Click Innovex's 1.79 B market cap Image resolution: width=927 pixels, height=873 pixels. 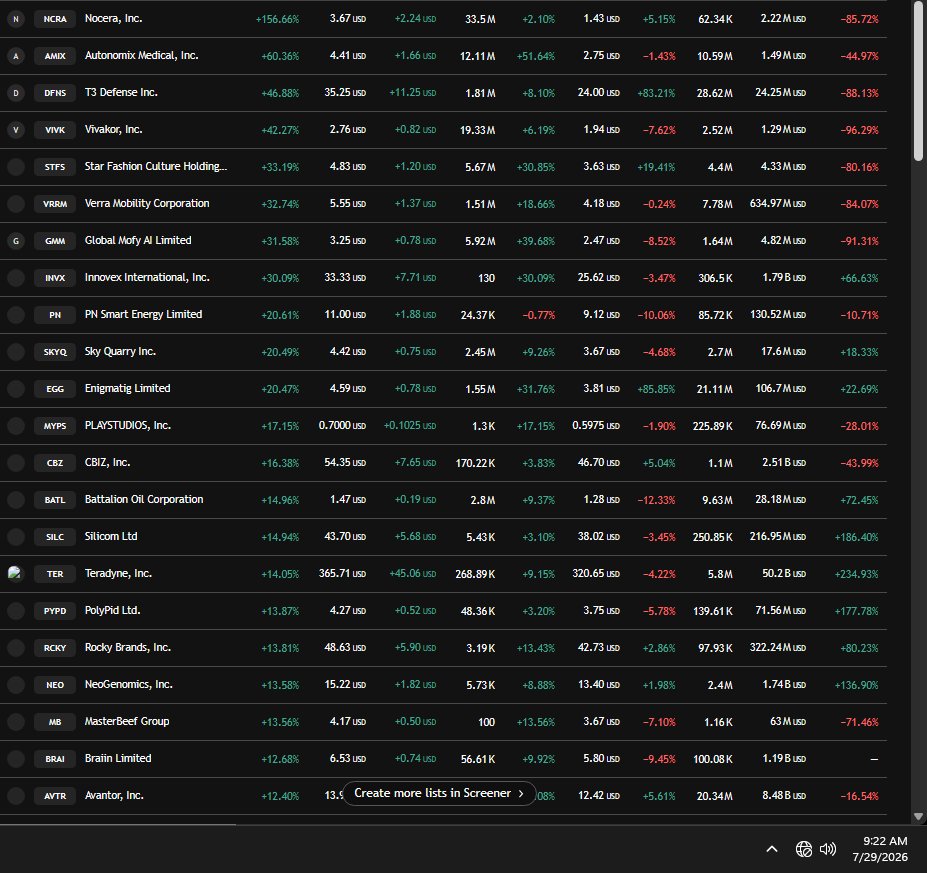[x=784, y=277]
